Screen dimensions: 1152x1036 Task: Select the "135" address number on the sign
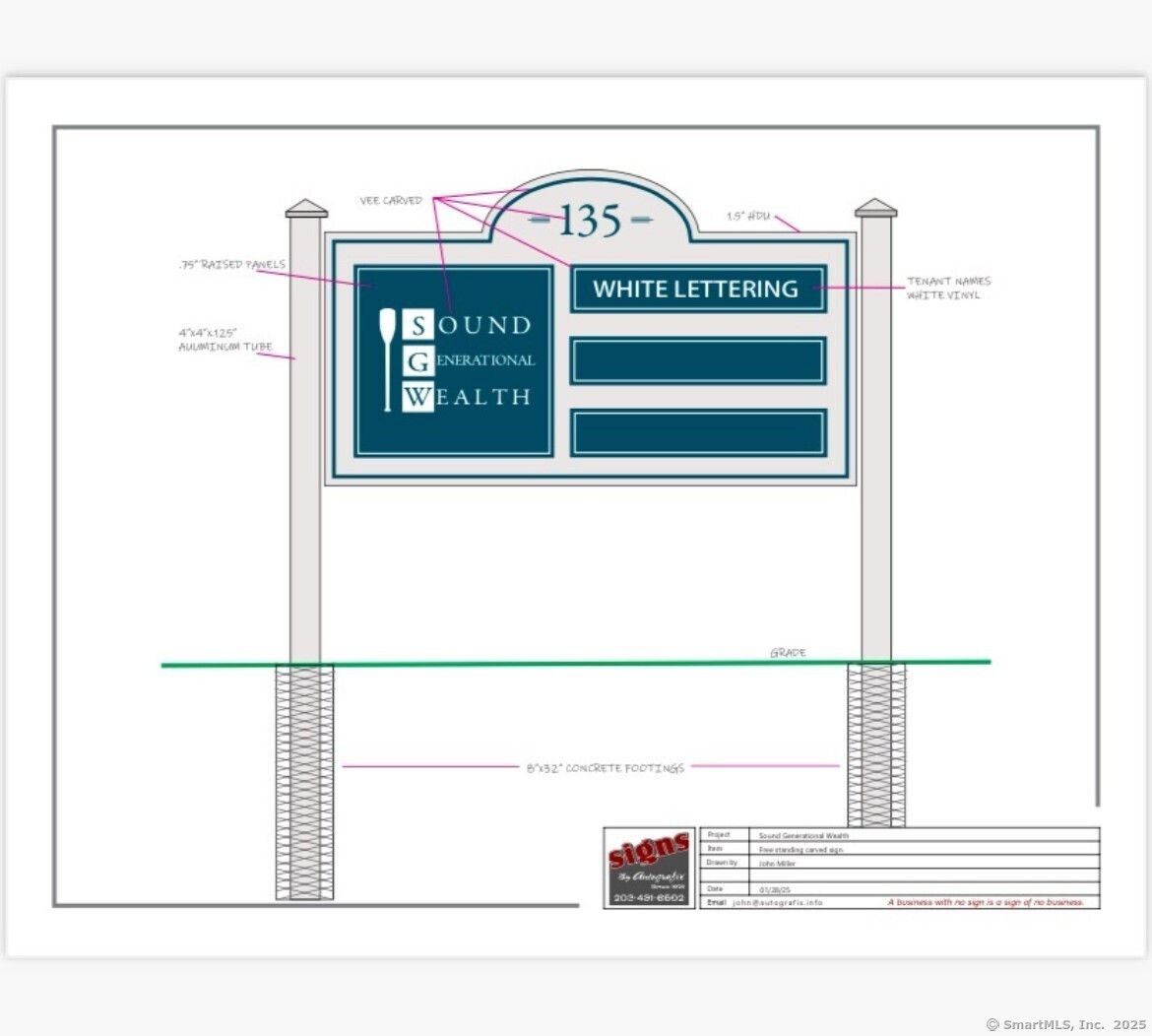pyautogui.click(x=590, y=220)
